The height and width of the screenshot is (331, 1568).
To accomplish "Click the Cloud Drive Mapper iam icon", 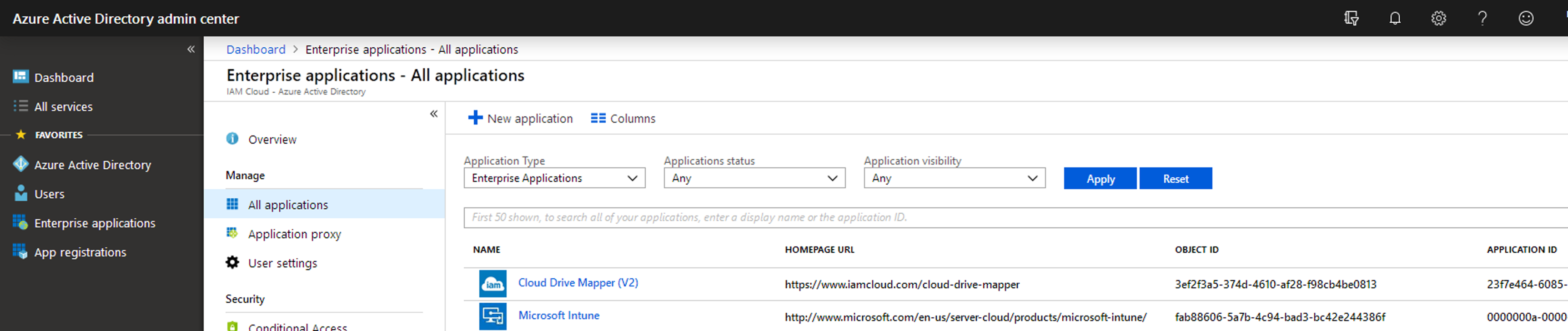I will (493, 284).
